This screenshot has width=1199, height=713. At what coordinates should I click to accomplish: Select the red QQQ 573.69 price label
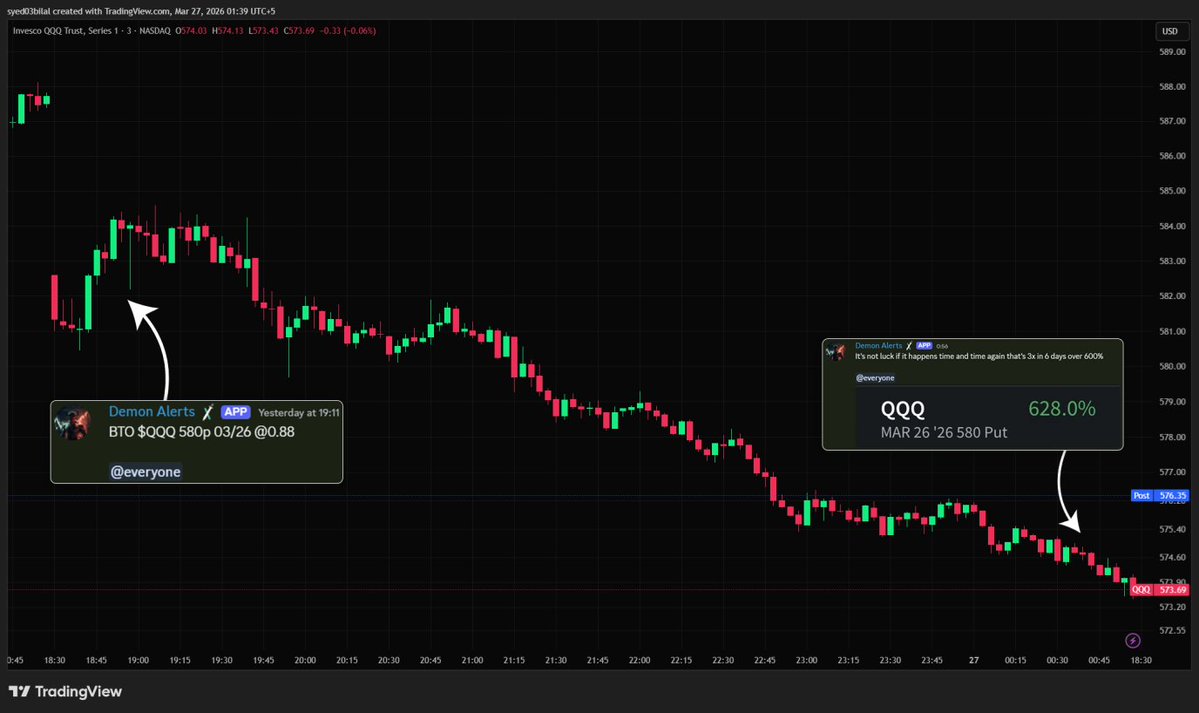(x=1159, y=590)
